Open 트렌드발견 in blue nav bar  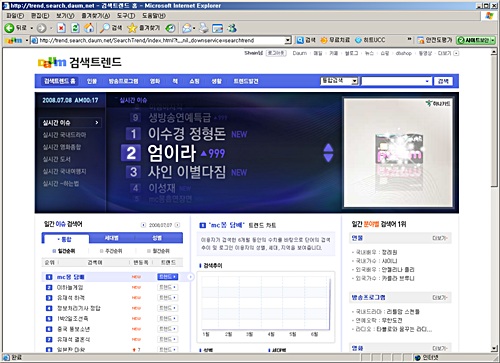(x=246, y=81)
